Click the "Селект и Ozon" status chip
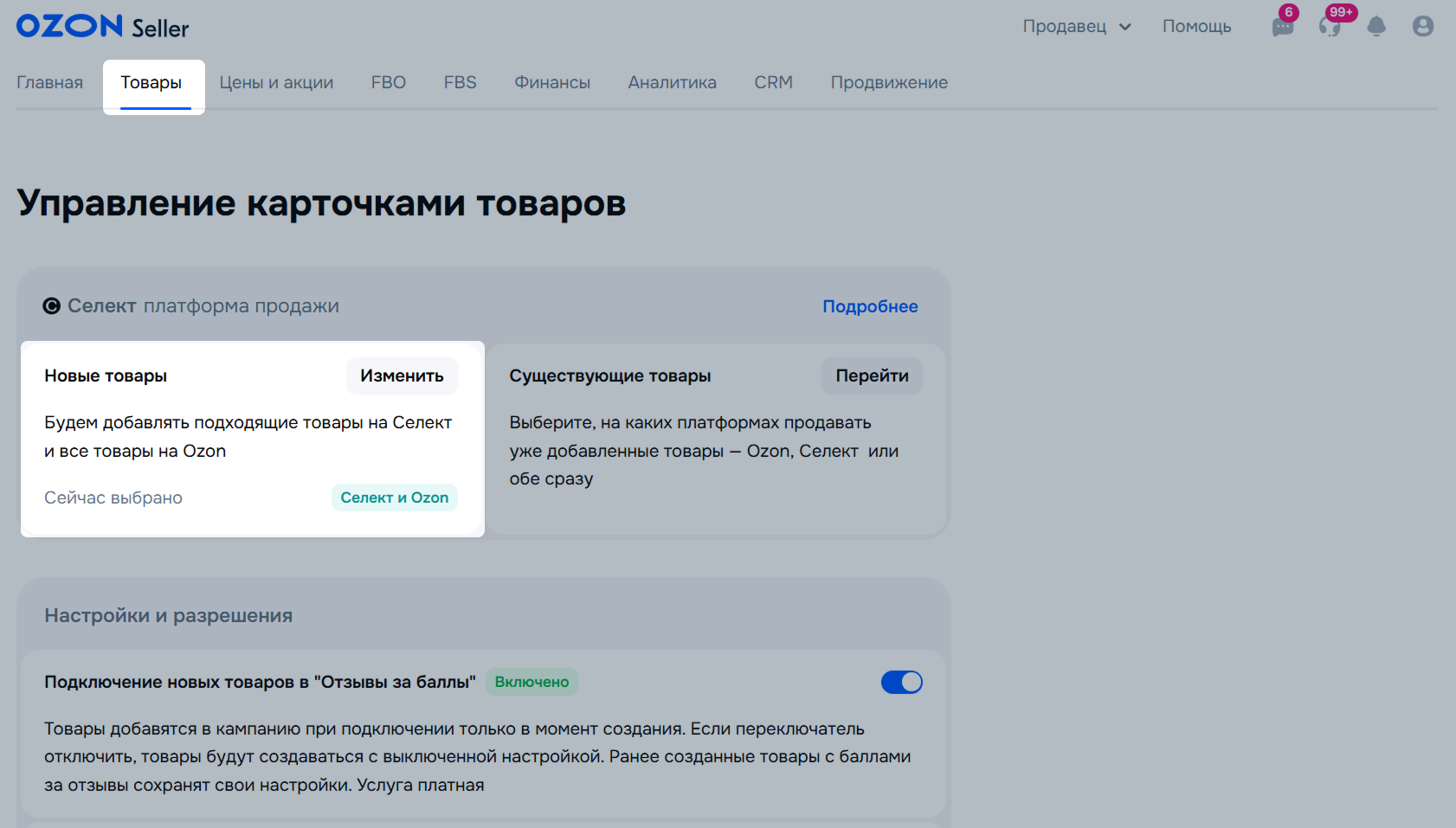1456x828 pixels. 394,498
